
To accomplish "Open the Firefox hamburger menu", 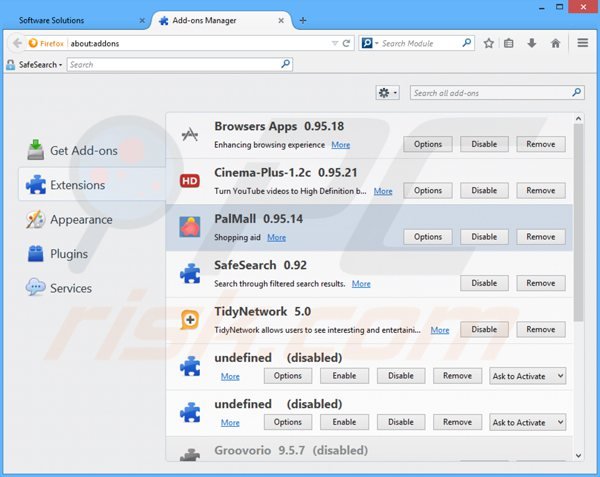I will point(583,43).
